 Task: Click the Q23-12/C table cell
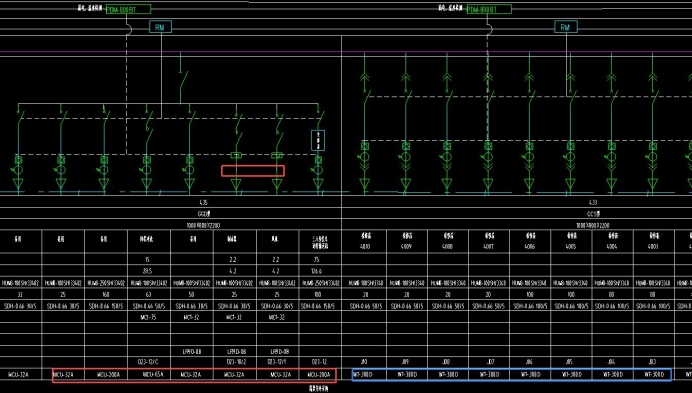[148, 362]
